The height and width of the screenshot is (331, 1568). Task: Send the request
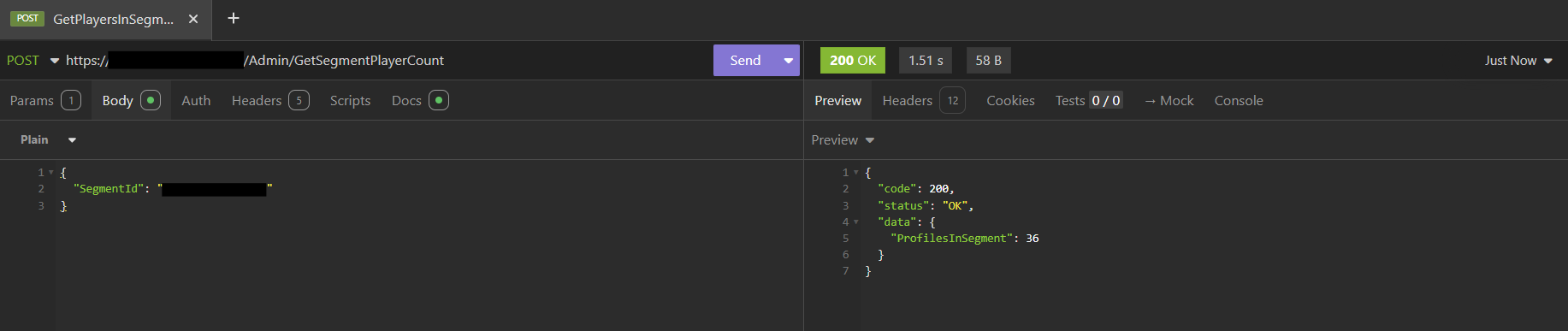745,61
